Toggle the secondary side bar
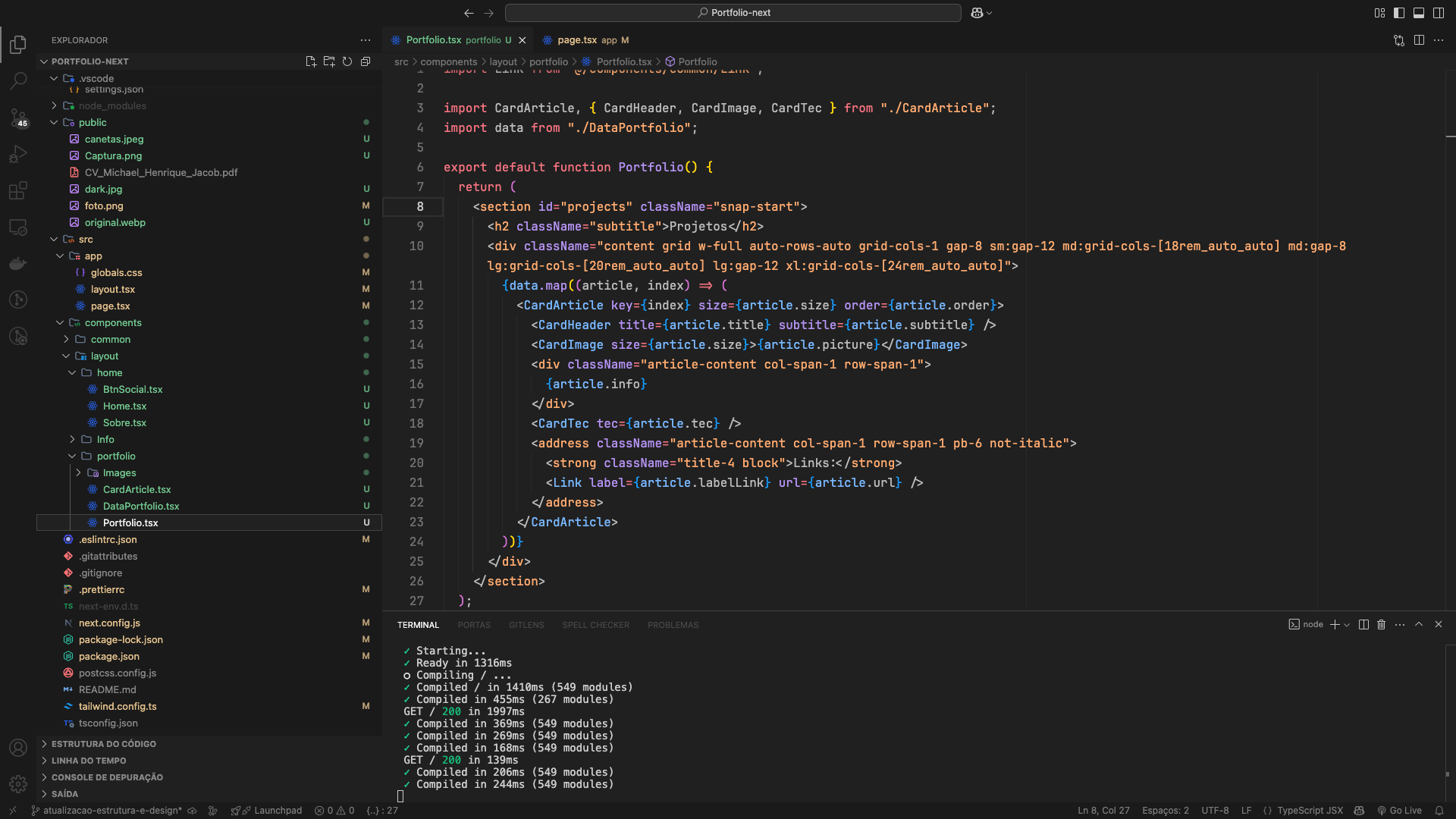 pos(1439,13)
